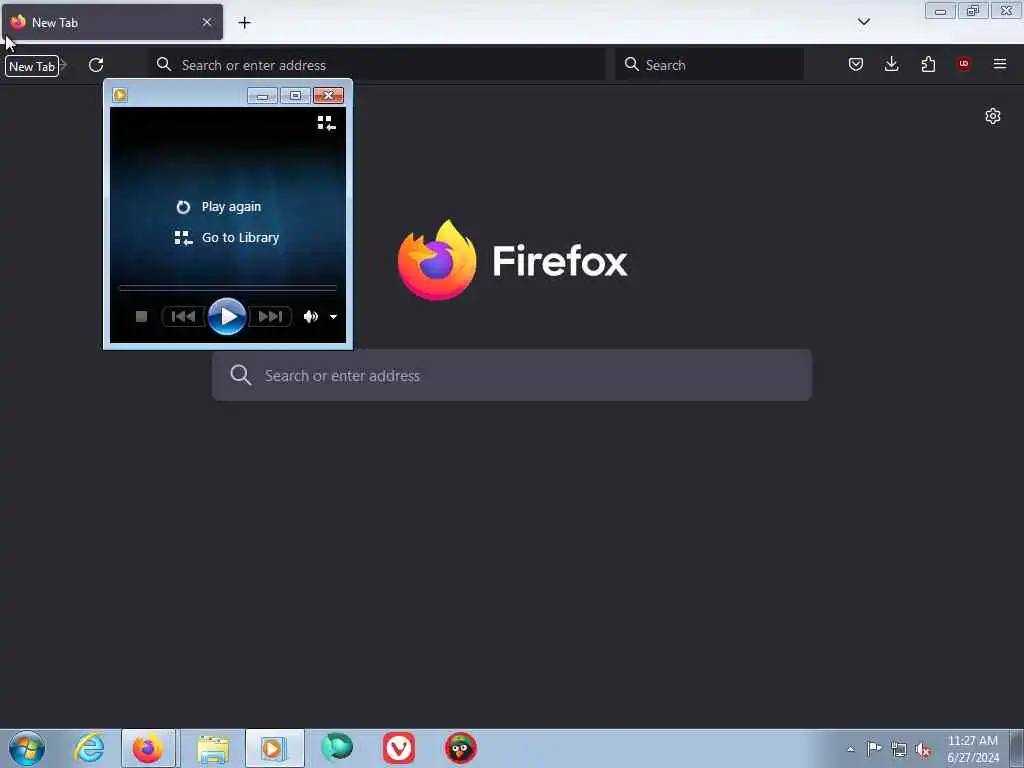Click Firefox taskbar icon
1024x768 pixels.
148,748
